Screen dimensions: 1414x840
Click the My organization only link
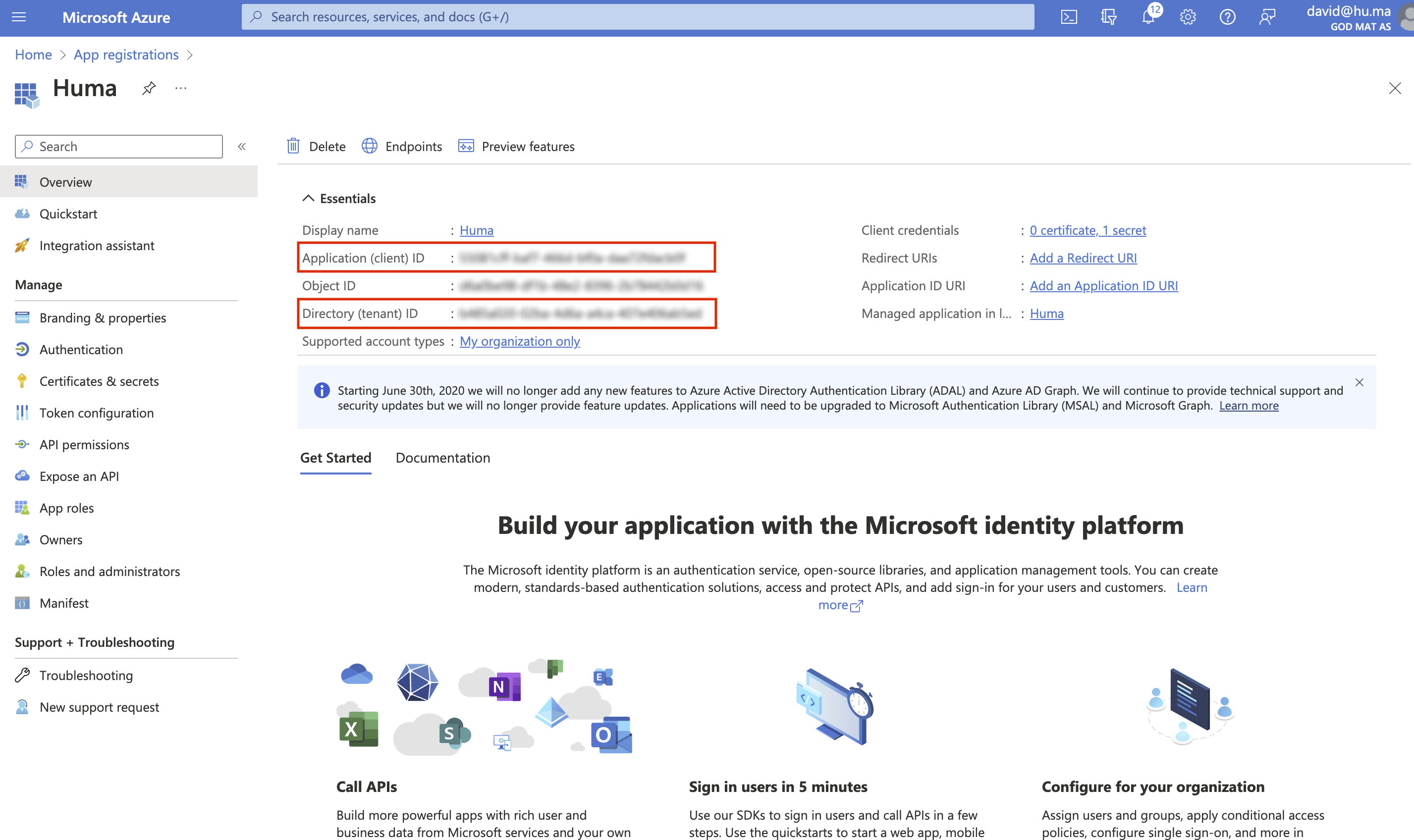[520, 341]
